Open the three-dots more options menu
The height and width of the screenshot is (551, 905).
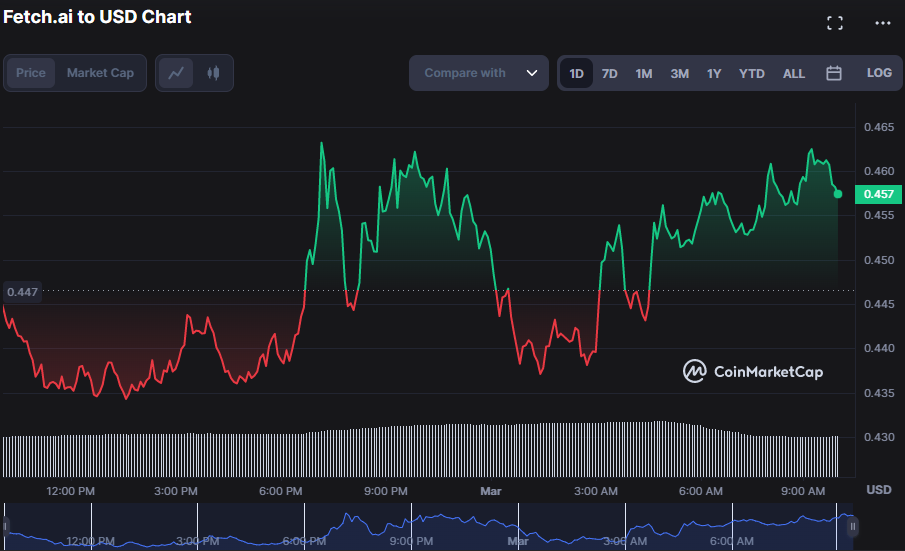pos(881,23)
